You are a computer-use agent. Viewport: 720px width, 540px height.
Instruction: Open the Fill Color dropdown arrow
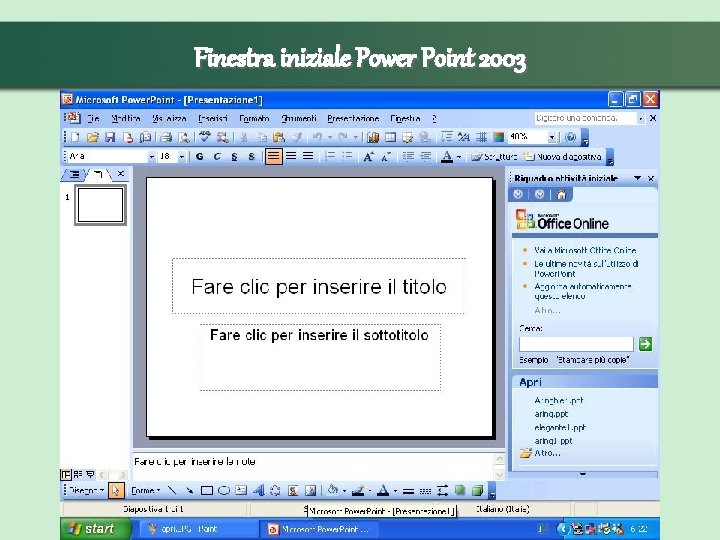344,491
